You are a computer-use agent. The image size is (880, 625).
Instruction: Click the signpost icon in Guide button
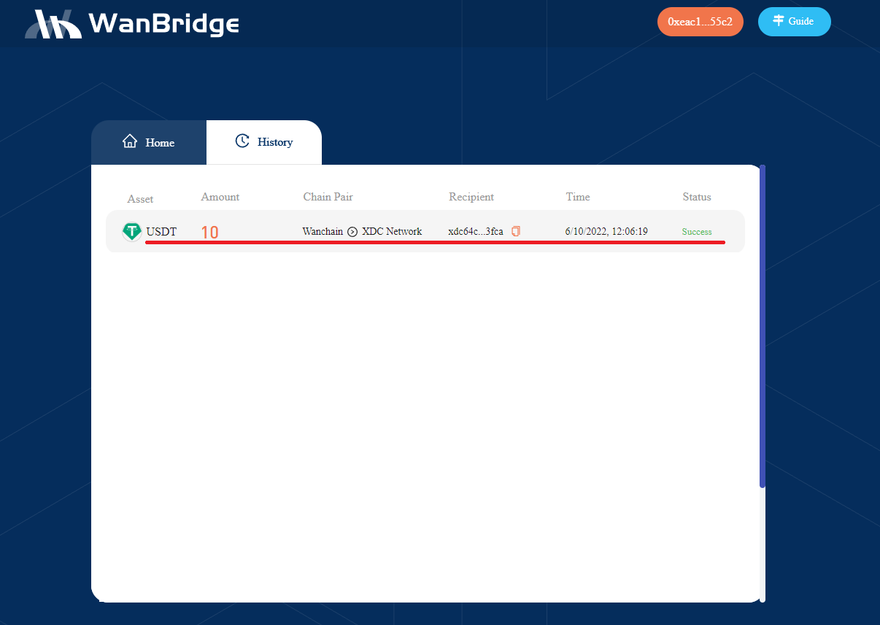pos(778,21)
